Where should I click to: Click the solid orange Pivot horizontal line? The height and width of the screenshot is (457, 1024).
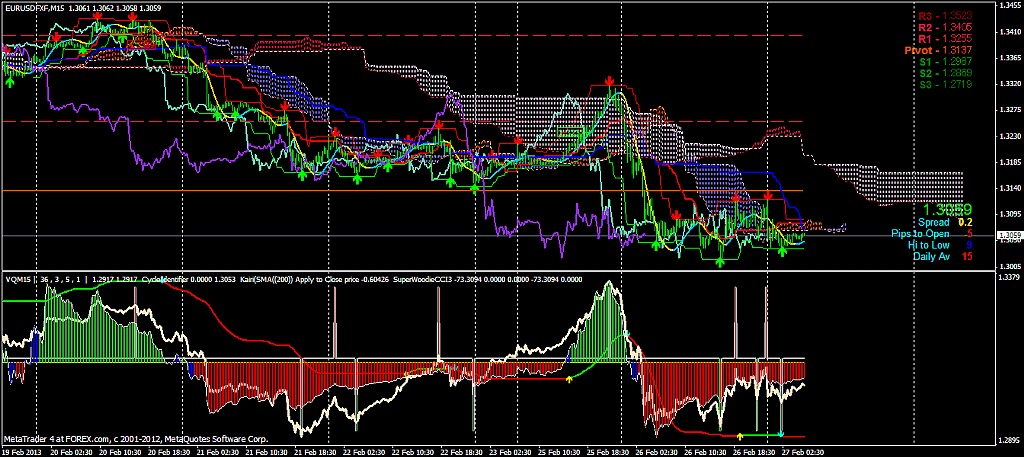pos(402,191)
